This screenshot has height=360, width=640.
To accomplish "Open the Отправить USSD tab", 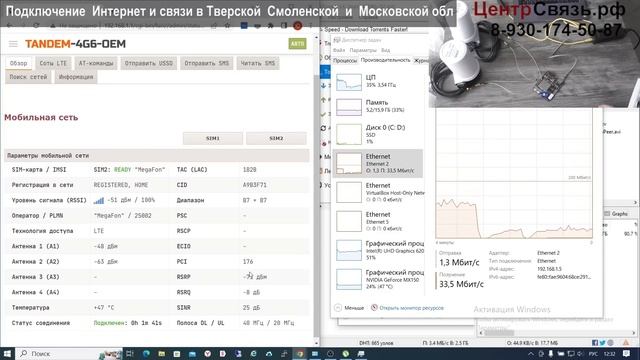I will click(x=149, y=63).
